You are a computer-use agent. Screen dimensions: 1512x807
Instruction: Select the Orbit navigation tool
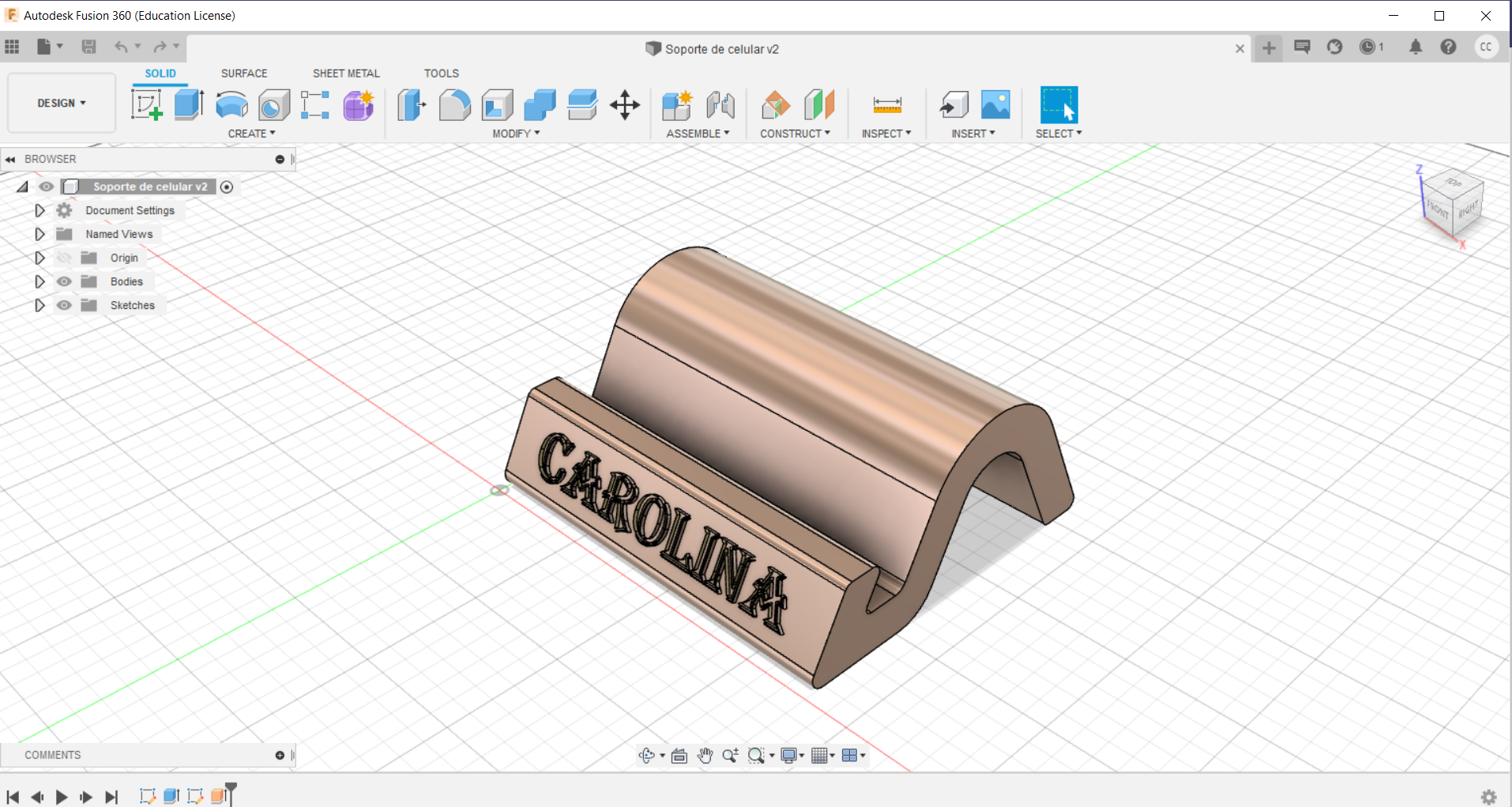pos(647,756)
